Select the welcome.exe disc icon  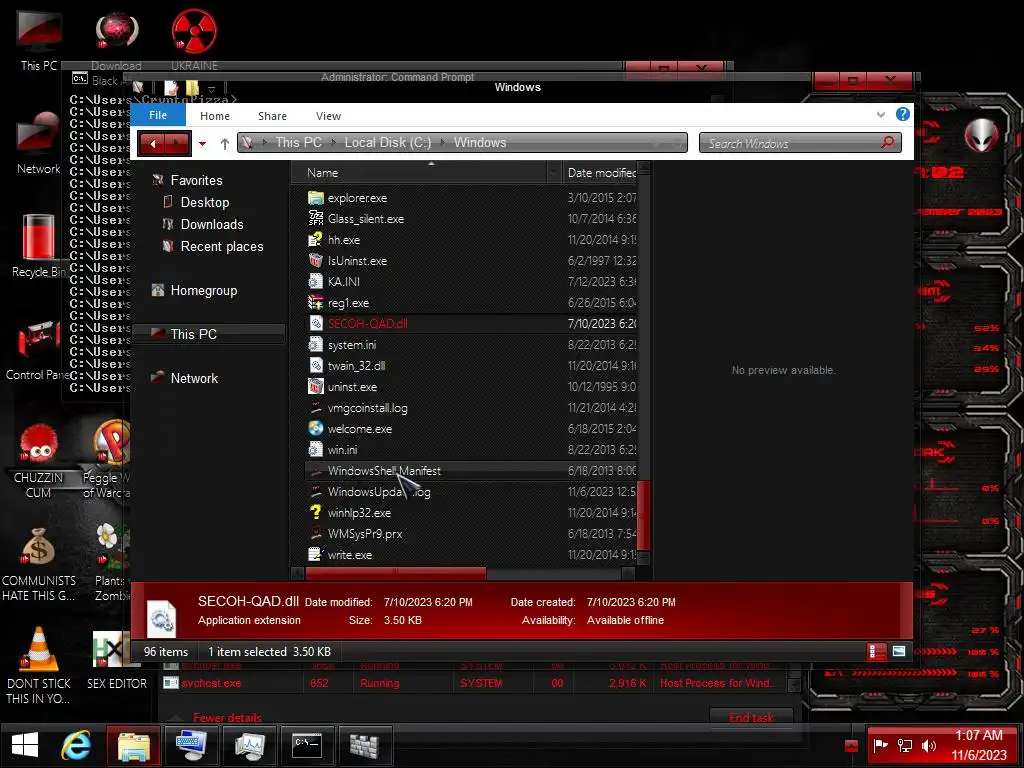click(x=315, y=429)
